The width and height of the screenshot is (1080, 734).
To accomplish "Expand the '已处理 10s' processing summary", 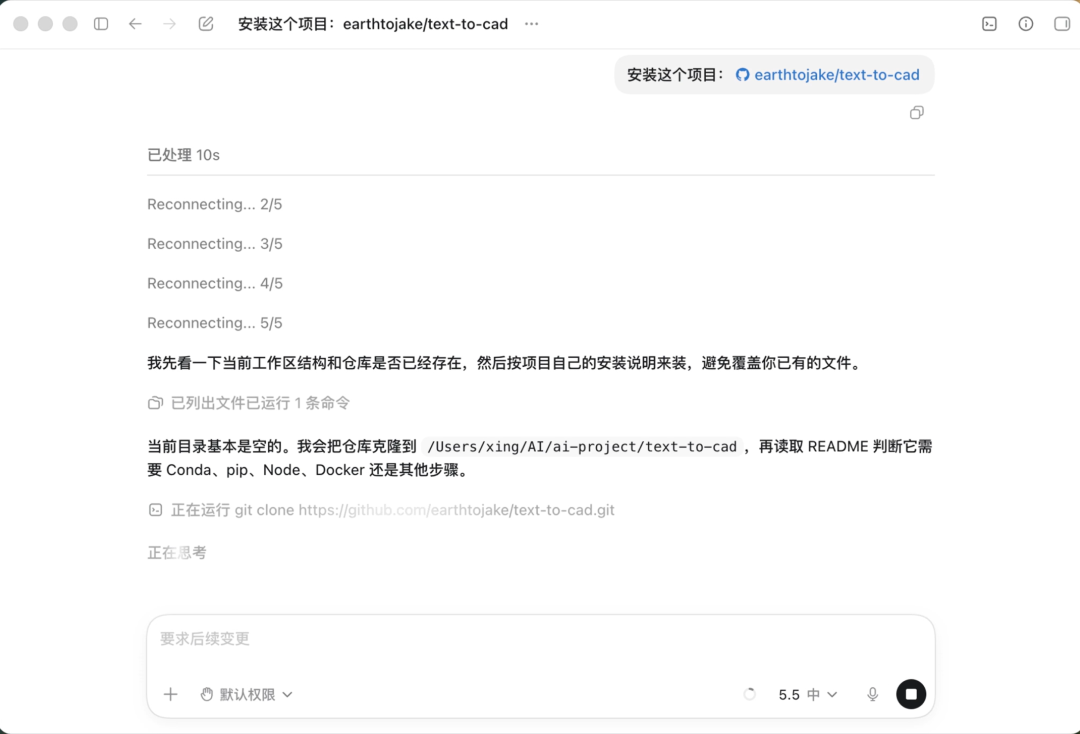I will click(183, 155).
